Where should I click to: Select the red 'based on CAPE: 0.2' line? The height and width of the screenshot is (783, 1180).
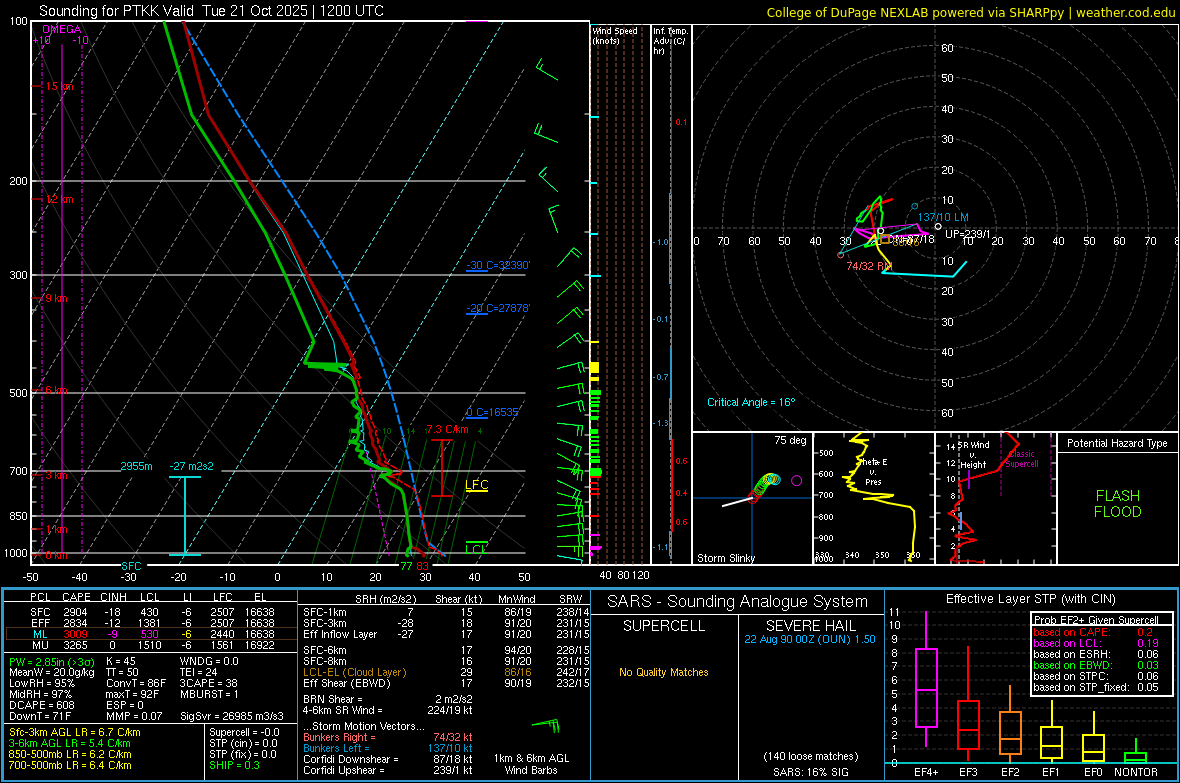pyautogui.click(x=1093, y=632)
